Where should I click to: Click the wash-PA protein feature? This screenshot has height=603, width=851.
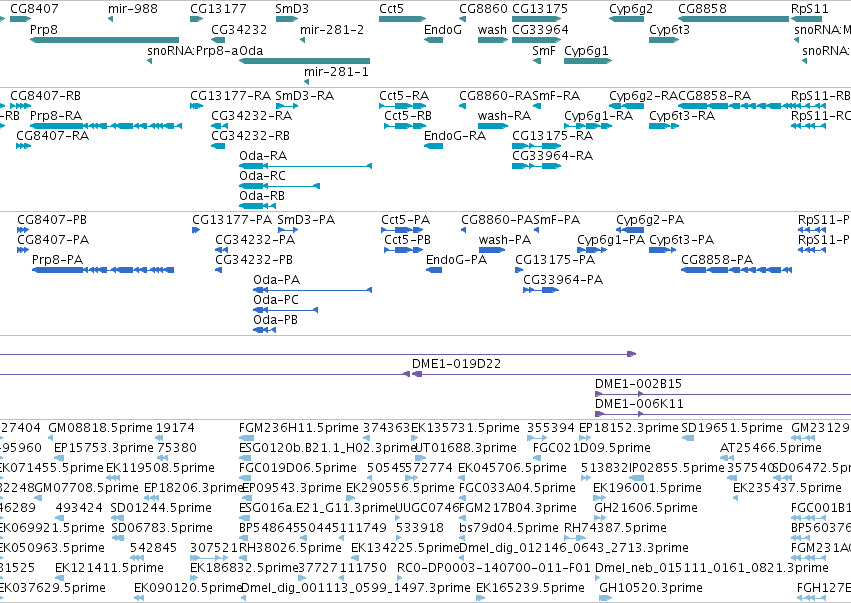492,250
